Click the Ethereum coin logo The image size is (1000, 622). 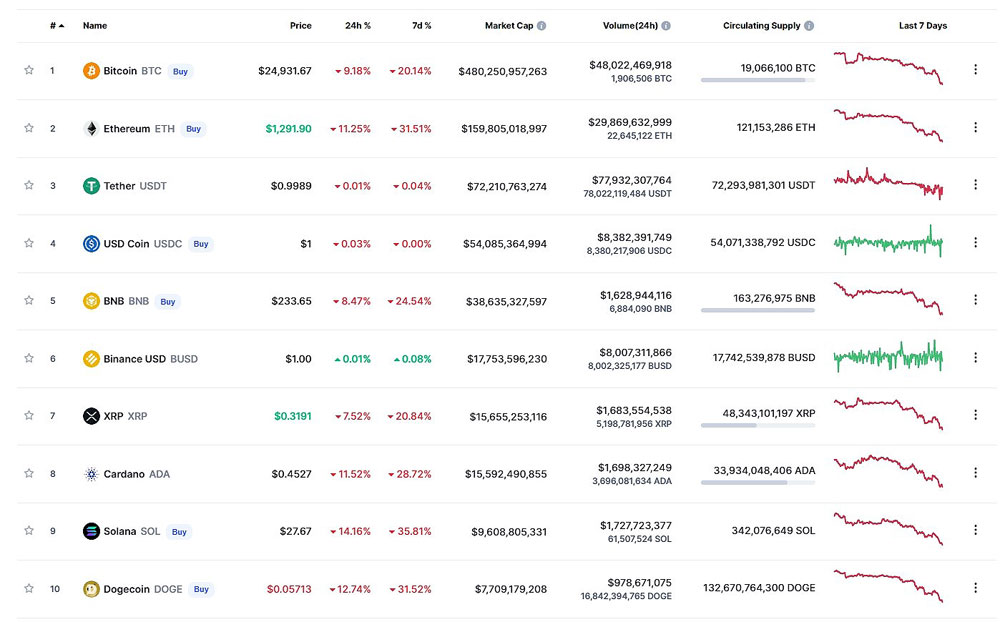(x=91, y=128)
